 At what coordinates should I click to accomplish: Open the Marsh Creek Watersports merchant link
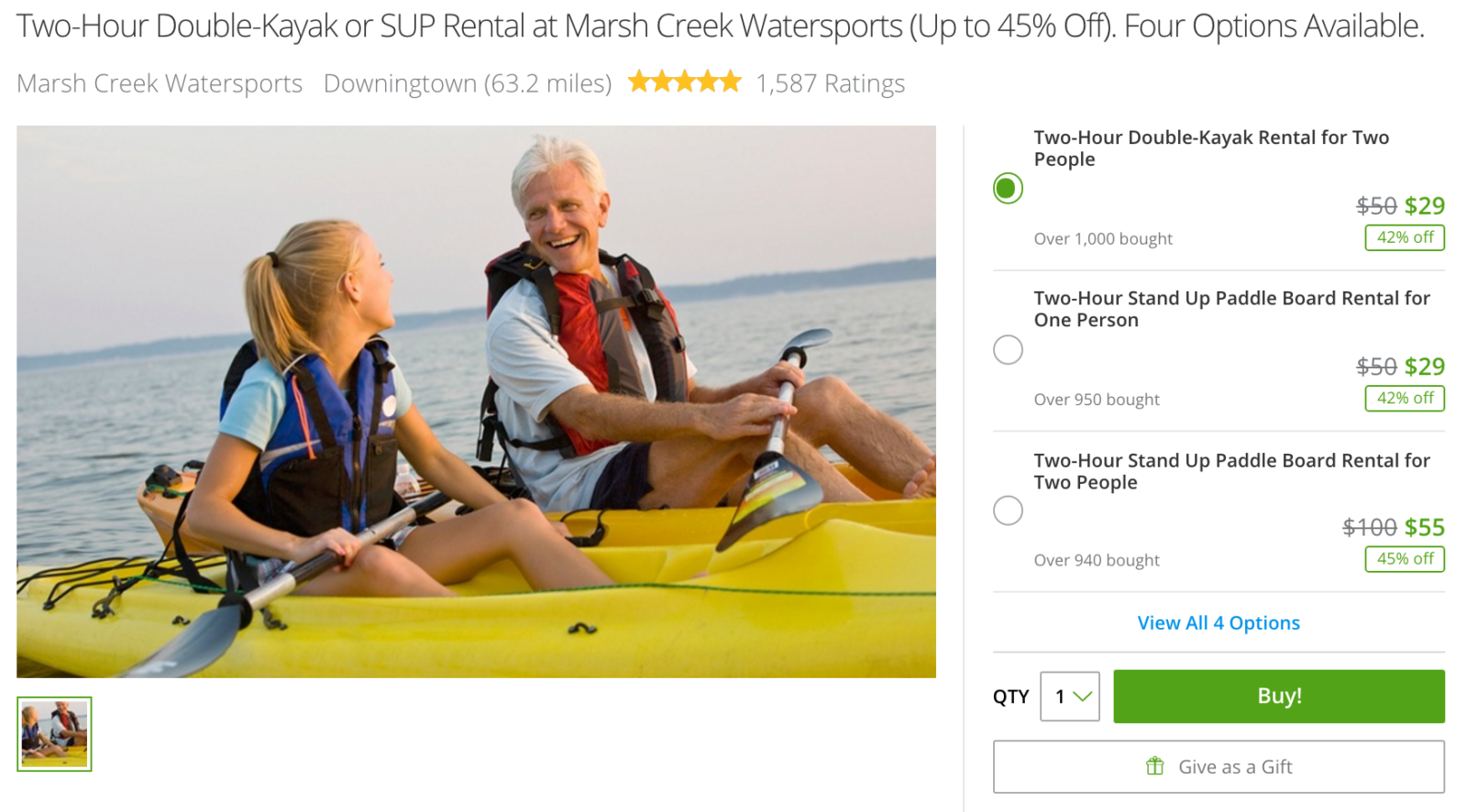(160, 83)
